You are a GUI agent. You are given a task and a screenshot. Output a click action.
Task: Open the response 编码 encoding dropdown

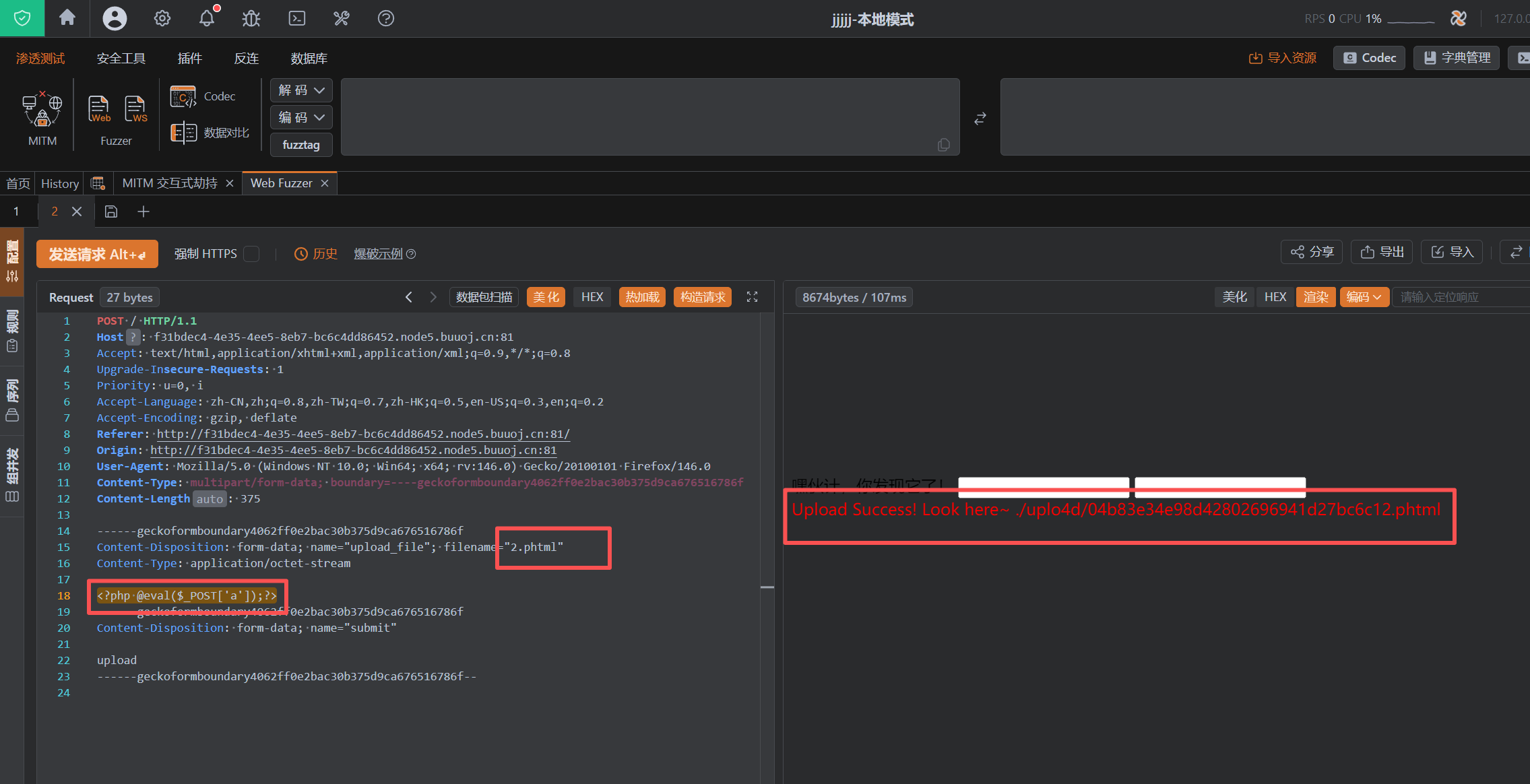pos(1364,297)
